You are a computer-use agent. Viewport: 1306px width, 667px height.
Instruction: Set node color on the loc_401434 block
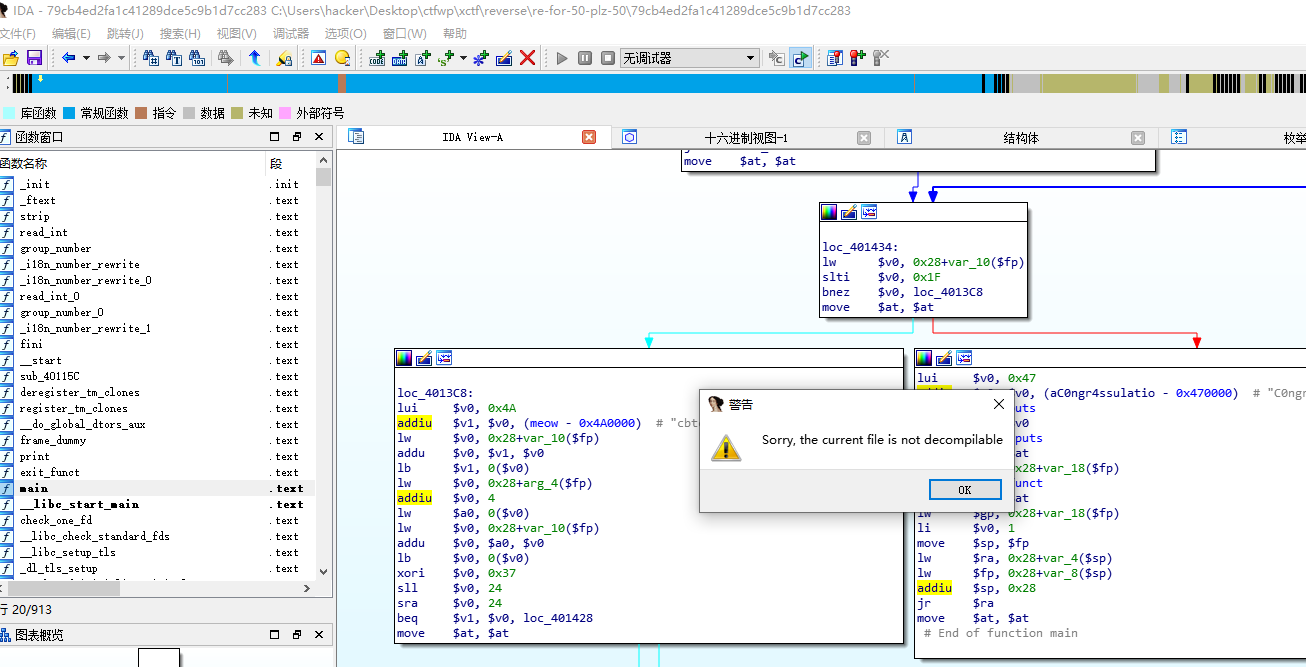coord(829,212)
